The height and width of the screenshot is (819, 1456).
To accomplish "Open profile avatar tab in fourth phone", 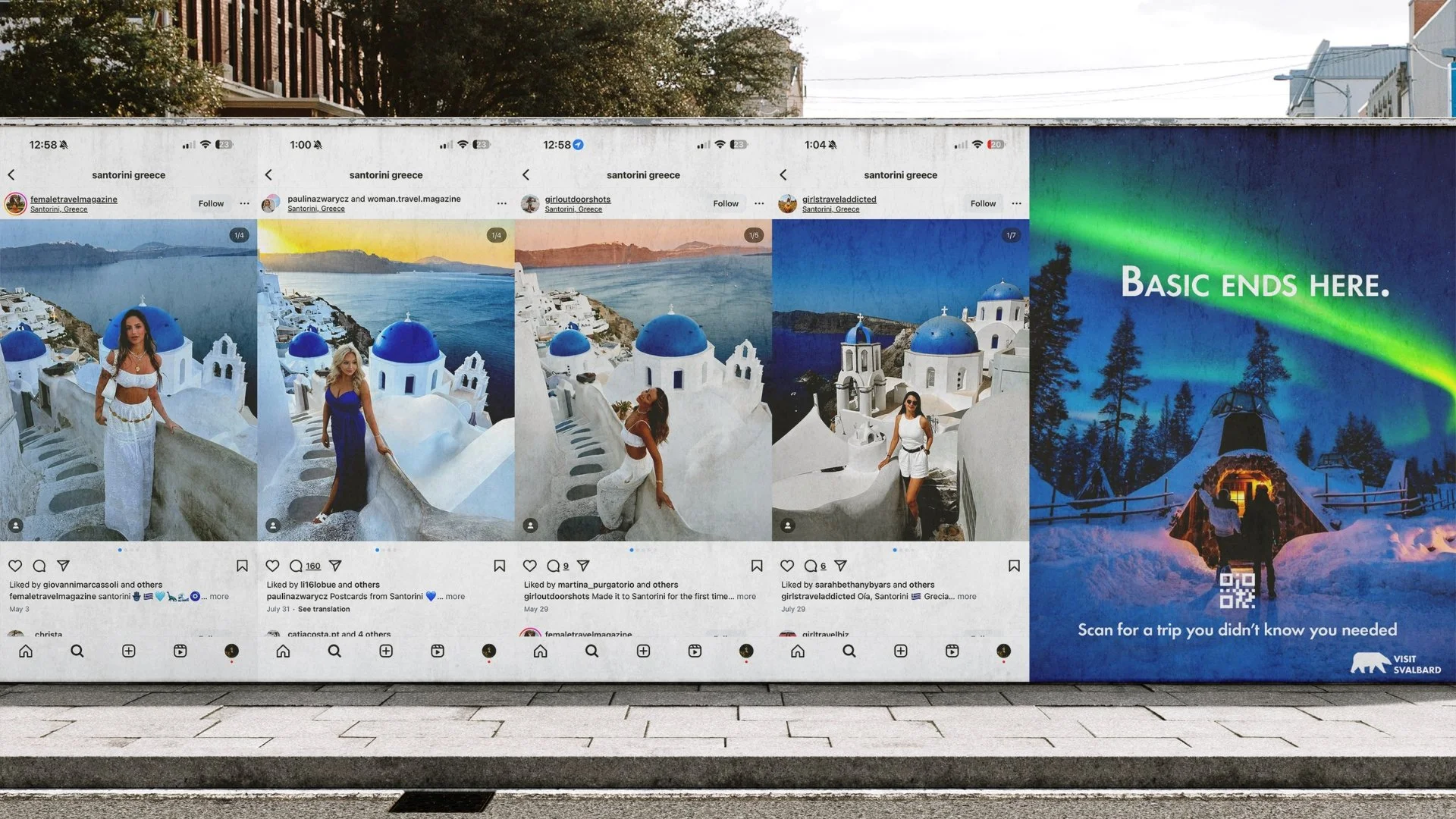I will pos(1003,651).
